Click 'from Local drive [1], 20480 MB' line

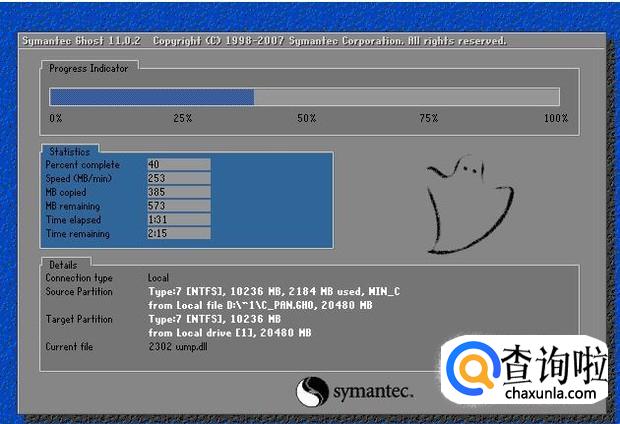230,333
